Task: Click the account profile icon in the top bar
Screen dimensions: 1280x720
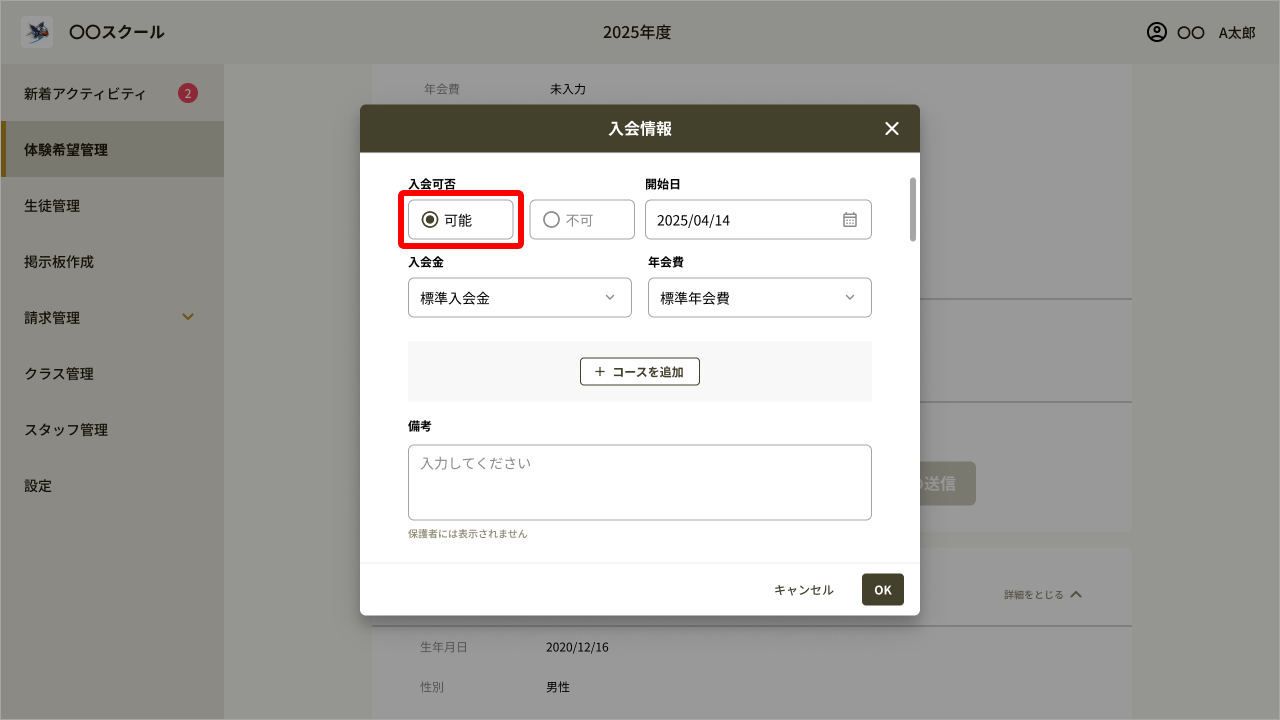Action: coord(1156,32)
